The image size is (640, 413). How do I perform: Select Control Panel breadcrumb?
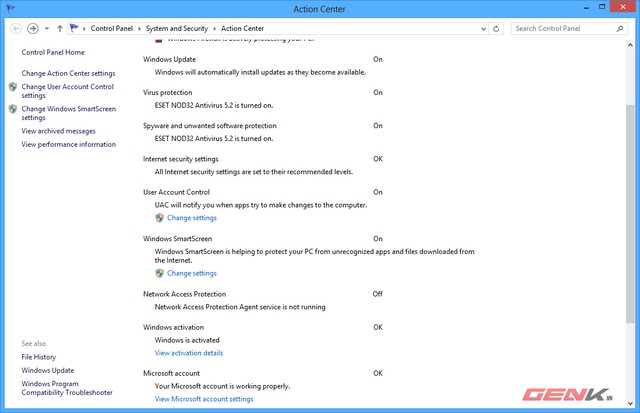[x=112, y=29]
